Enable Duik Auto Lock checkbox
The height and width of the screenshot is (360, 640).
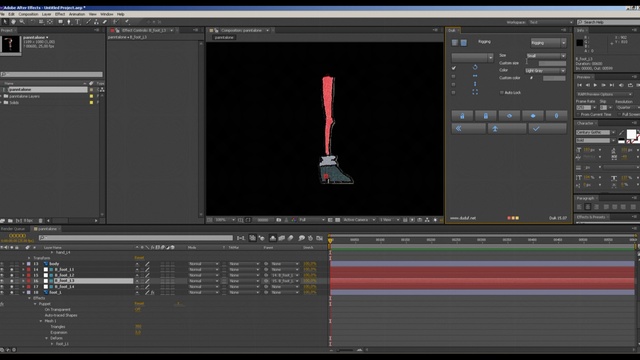tap(502, 93)
